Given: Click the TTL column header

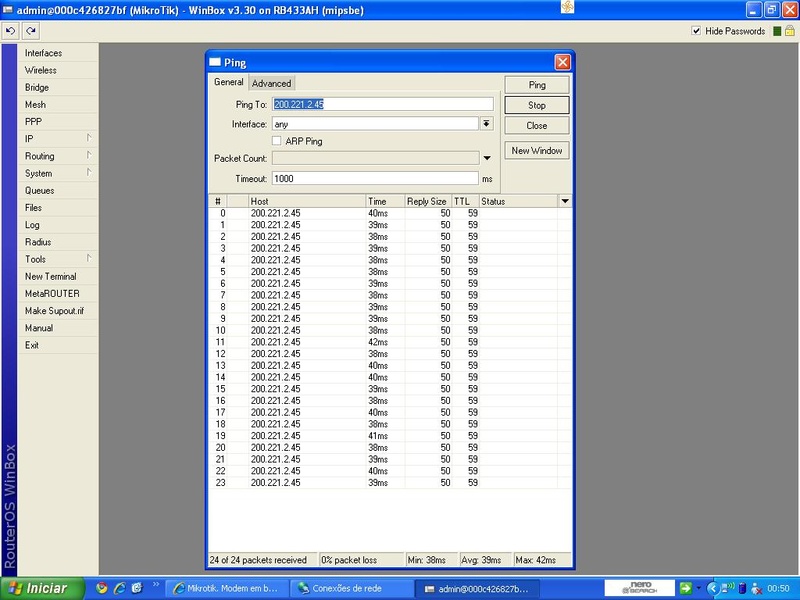Looking at the screenshot, I should click(465, 202).
